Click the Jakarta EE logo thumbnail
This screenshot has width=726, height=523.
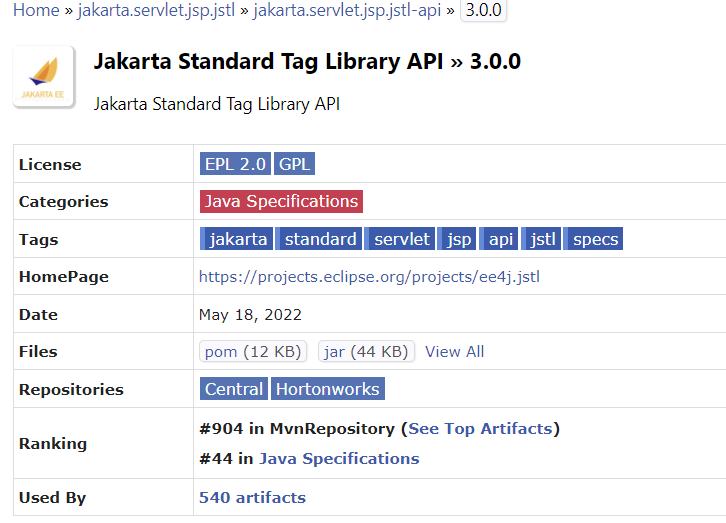pyautogui.click(x=44, y=77)
